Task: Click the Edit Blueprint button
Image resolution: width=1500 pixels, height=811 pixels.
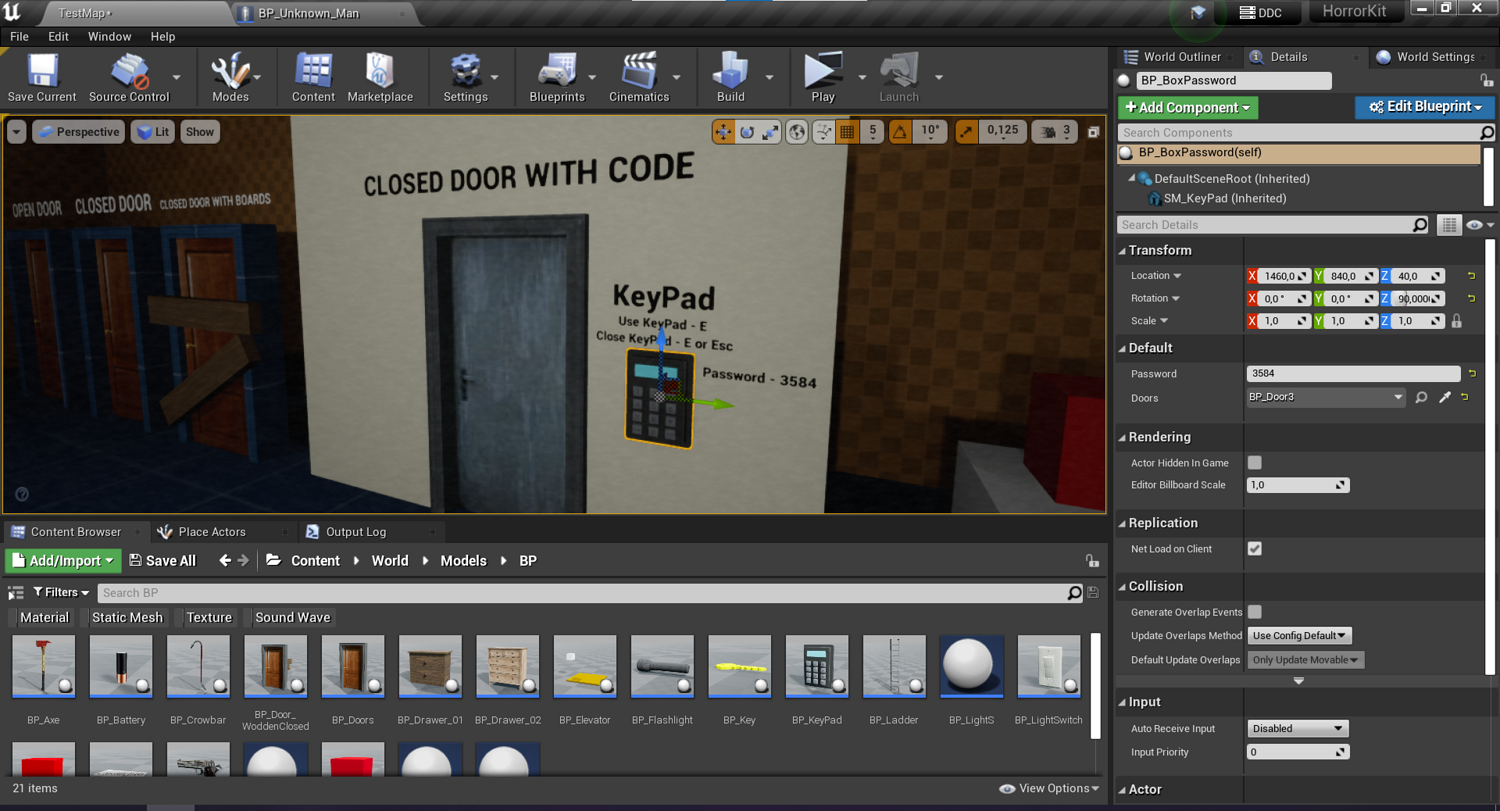Action: [1425, 107]
